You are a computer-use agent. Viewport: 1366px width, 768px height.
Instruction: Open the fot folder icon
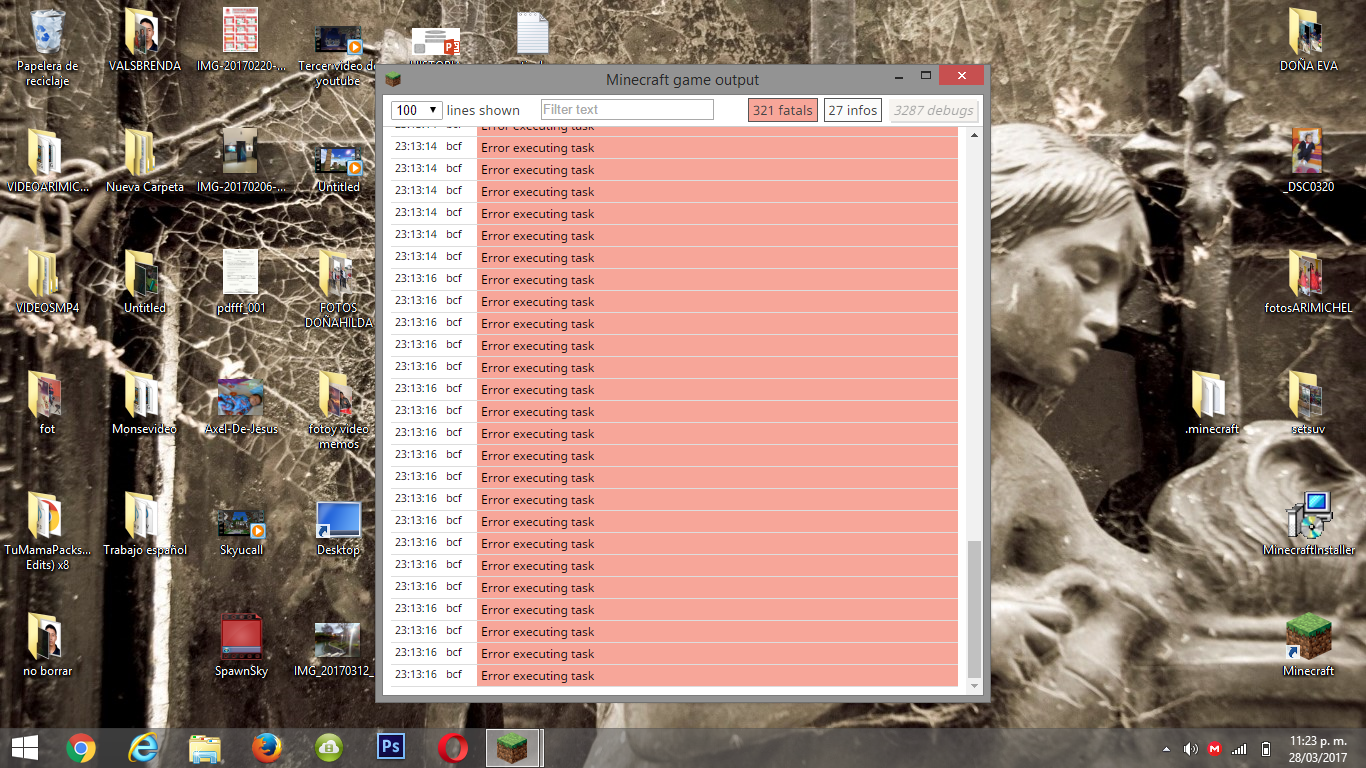[47, 396]
